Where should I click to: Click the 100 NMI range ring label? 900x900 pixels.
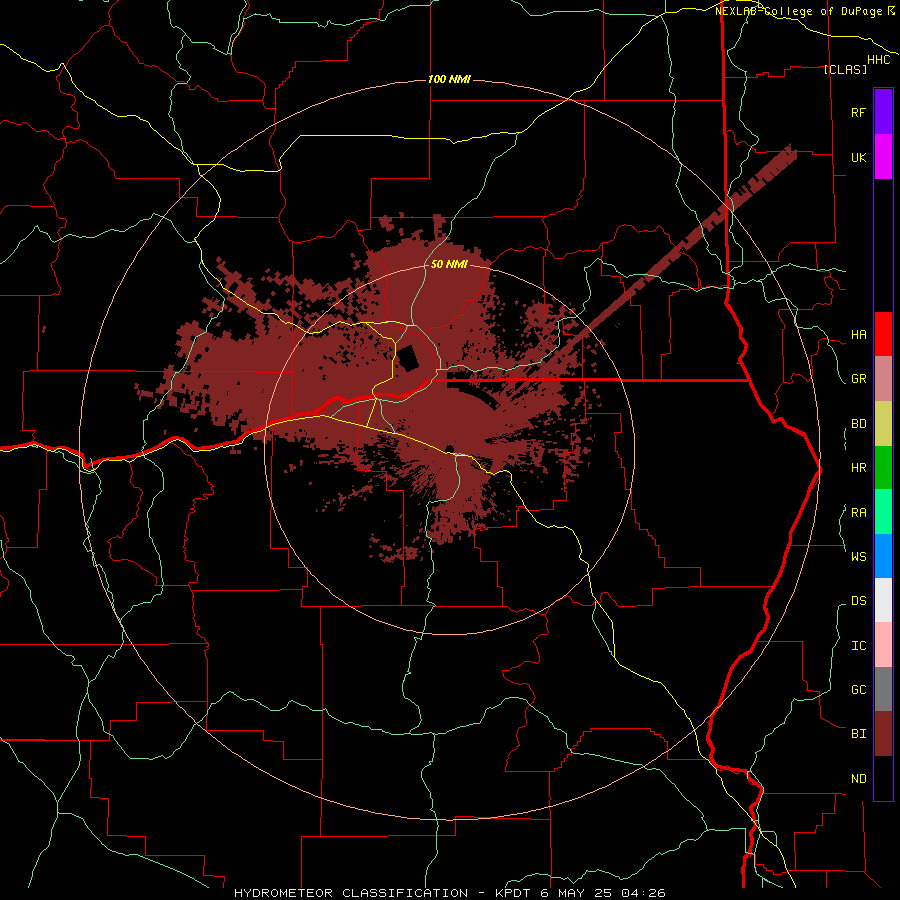(x=449, y=79)
